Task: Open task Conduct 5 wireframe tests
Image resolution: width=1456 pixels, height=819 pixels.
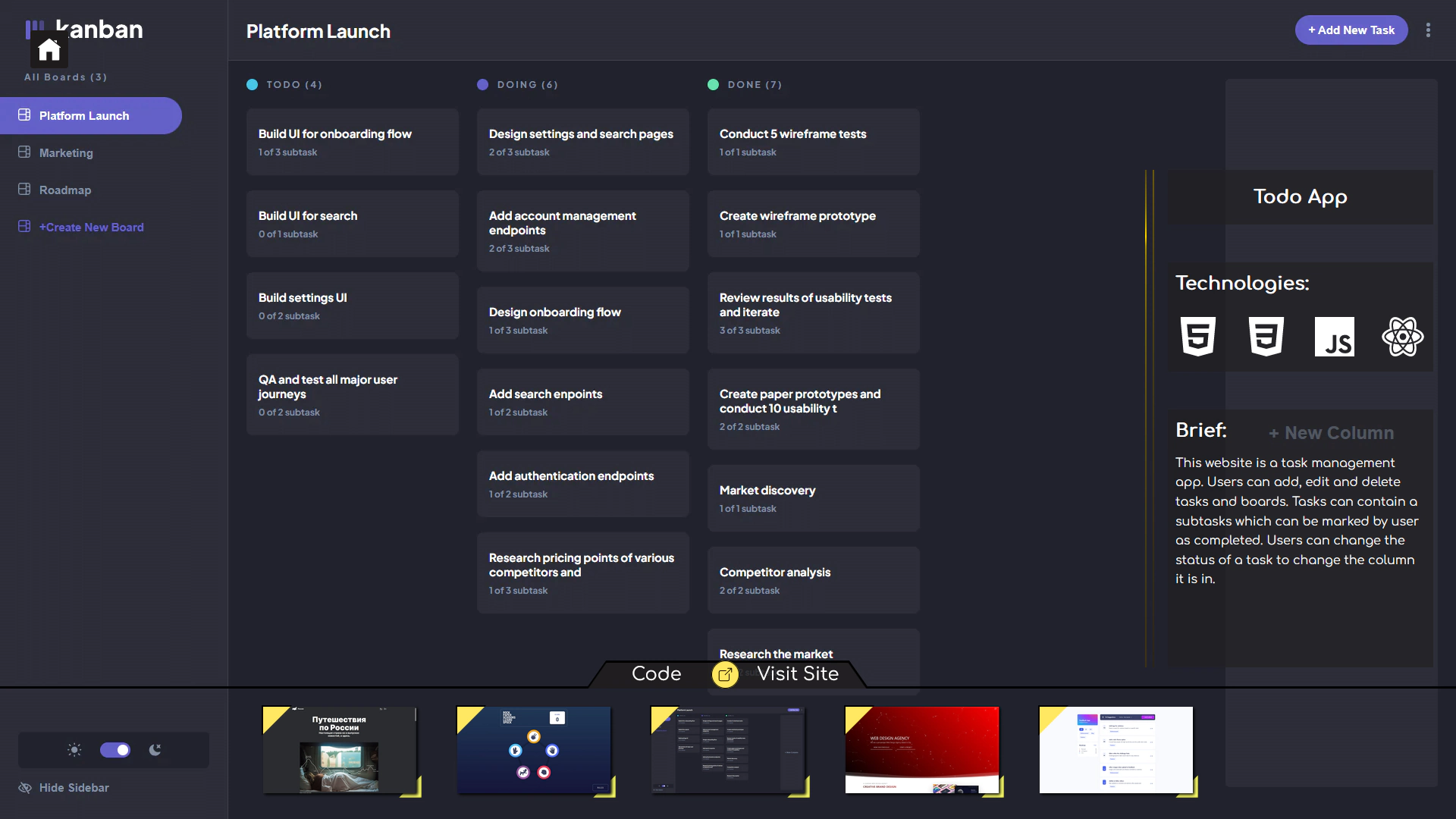Action: tap(814, 142)
